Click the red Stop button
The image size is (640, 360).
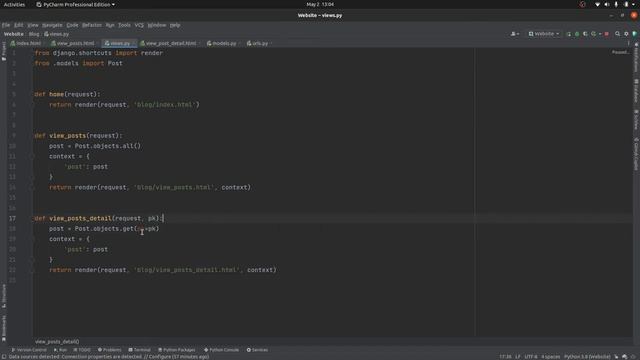click(x=607, y=34)
